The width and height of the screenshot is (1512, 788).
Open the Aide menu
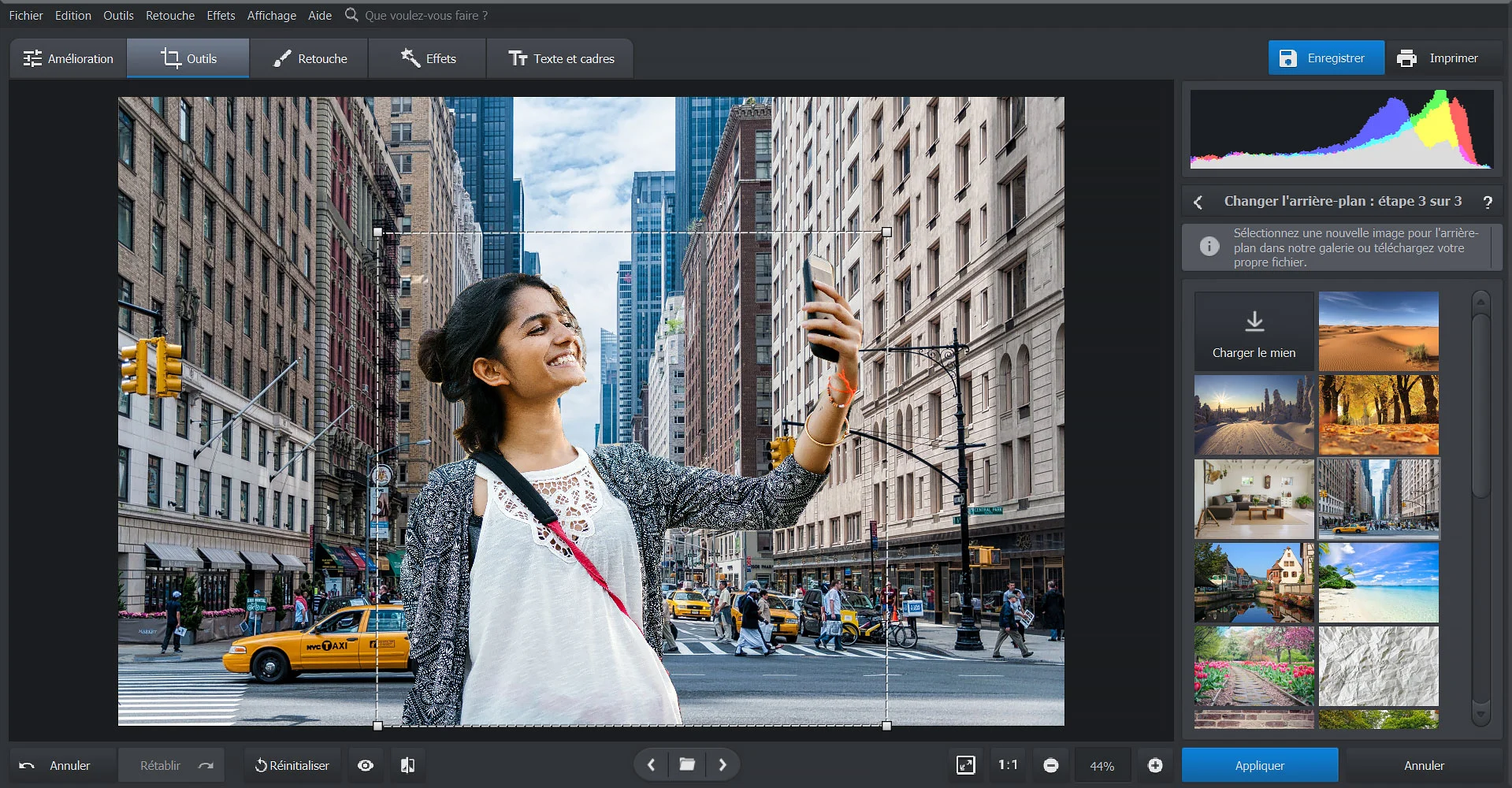click(320, 15)
